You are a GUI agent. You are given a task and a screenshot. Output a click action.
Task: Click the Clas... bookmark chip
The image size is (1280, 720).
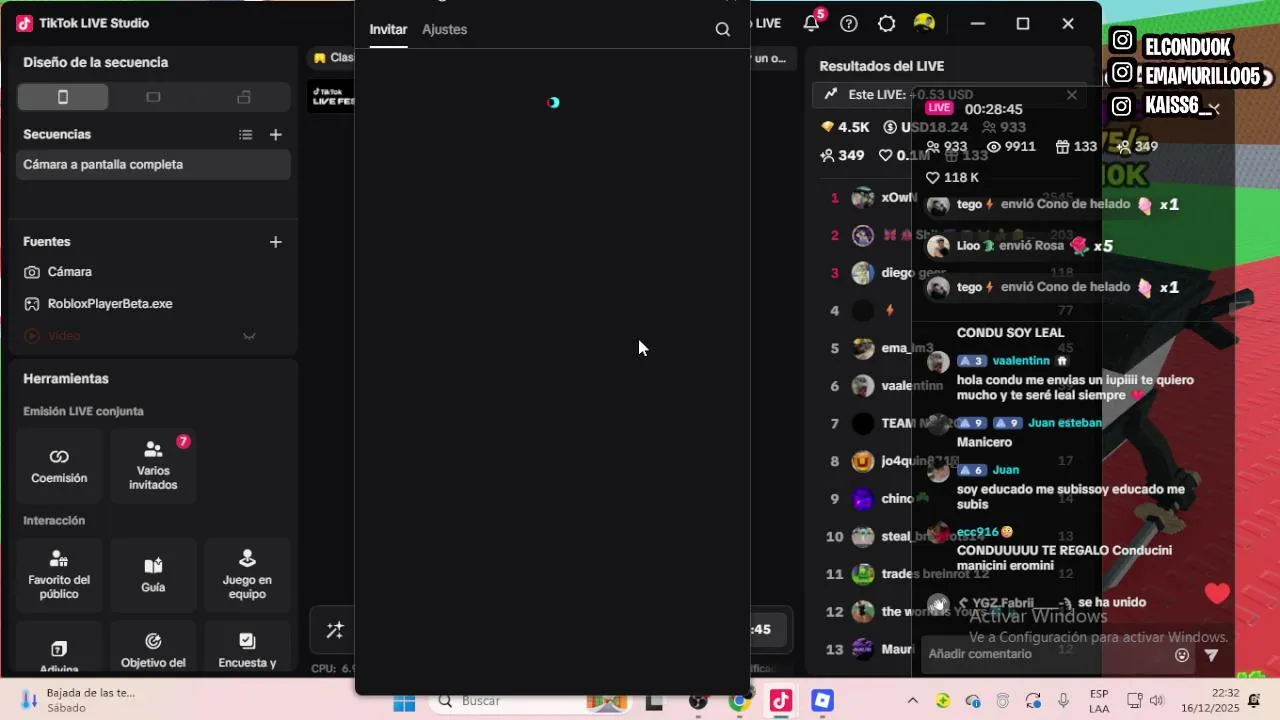[333, 58]
